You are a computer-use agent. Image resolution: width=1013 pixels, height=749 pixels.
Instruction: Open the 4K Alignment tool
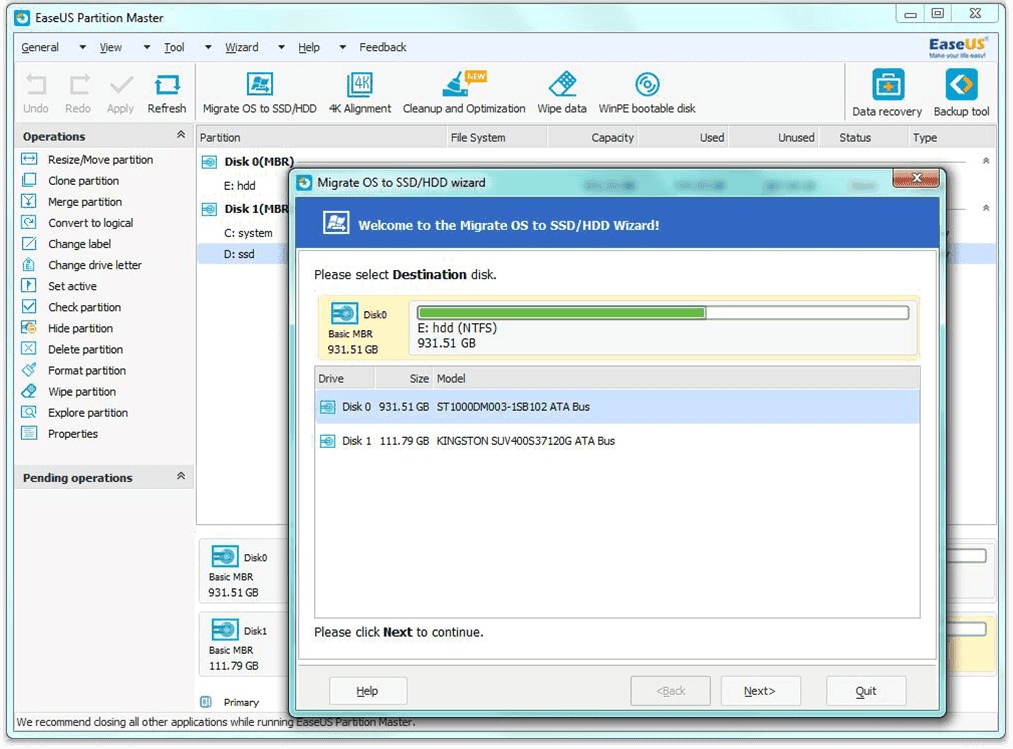click(x=360, y=94)
